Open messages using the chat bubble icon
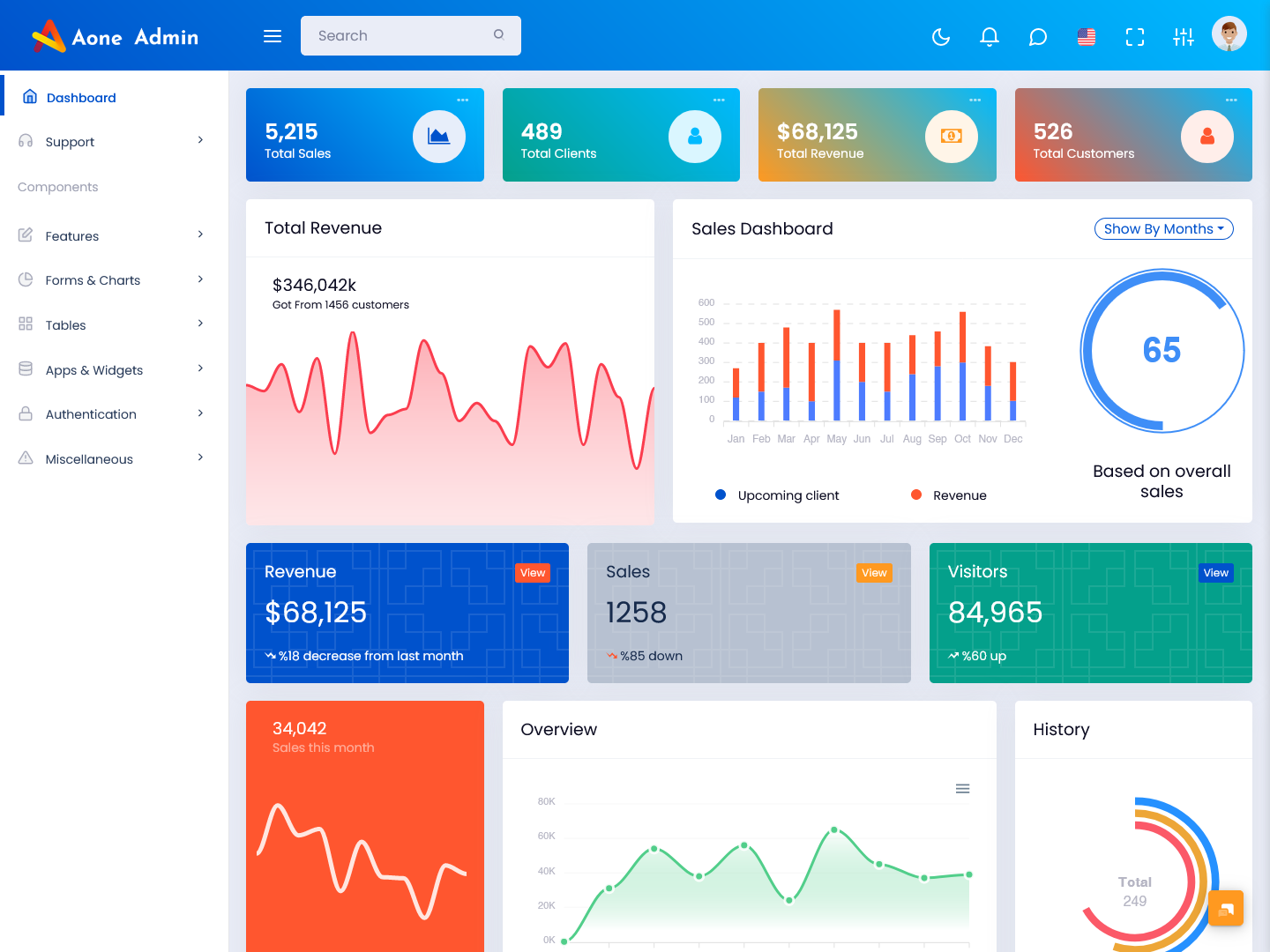This screenshot has height=952, width=1270. [x=1037, y=37]
